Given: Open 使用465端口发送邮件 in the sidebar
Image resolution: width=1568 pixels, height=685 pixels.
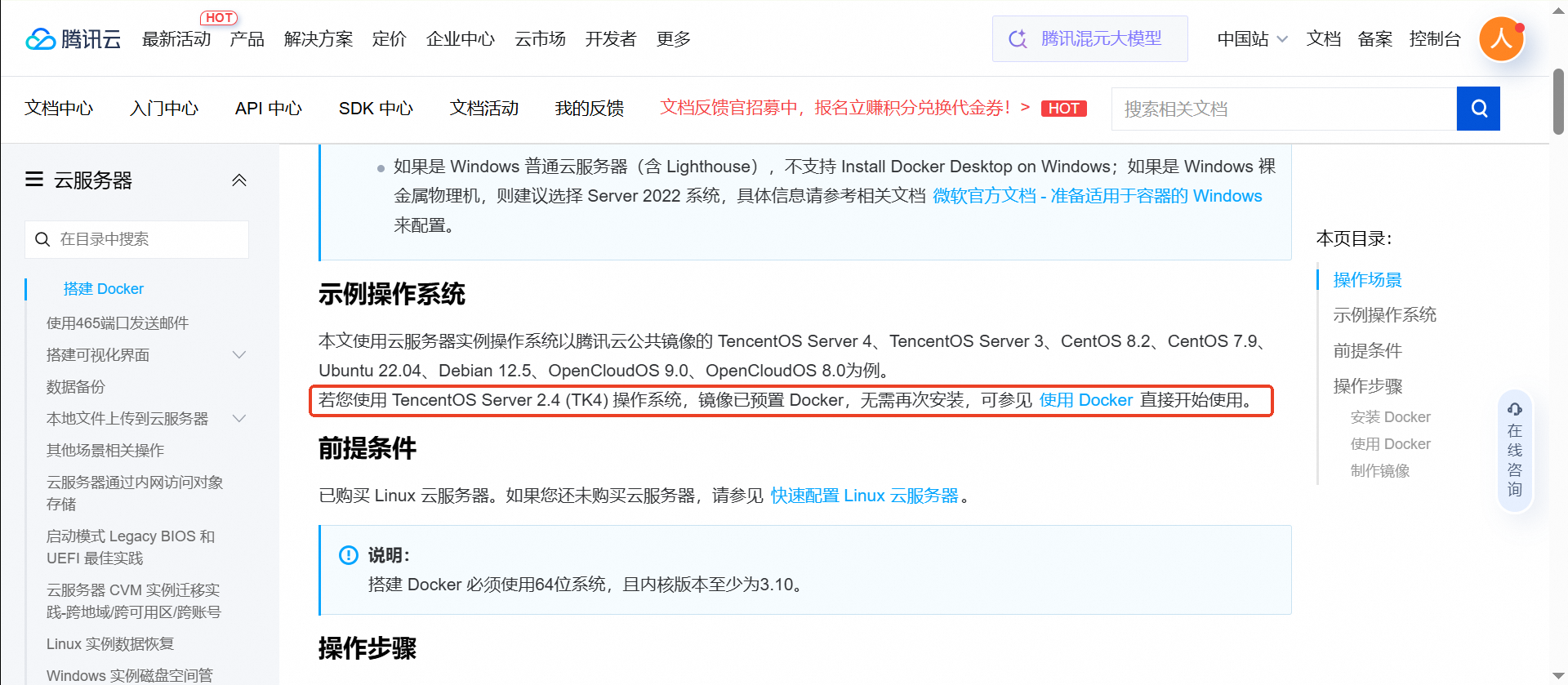Looking at the screenshot, I should tap(118, 323).
